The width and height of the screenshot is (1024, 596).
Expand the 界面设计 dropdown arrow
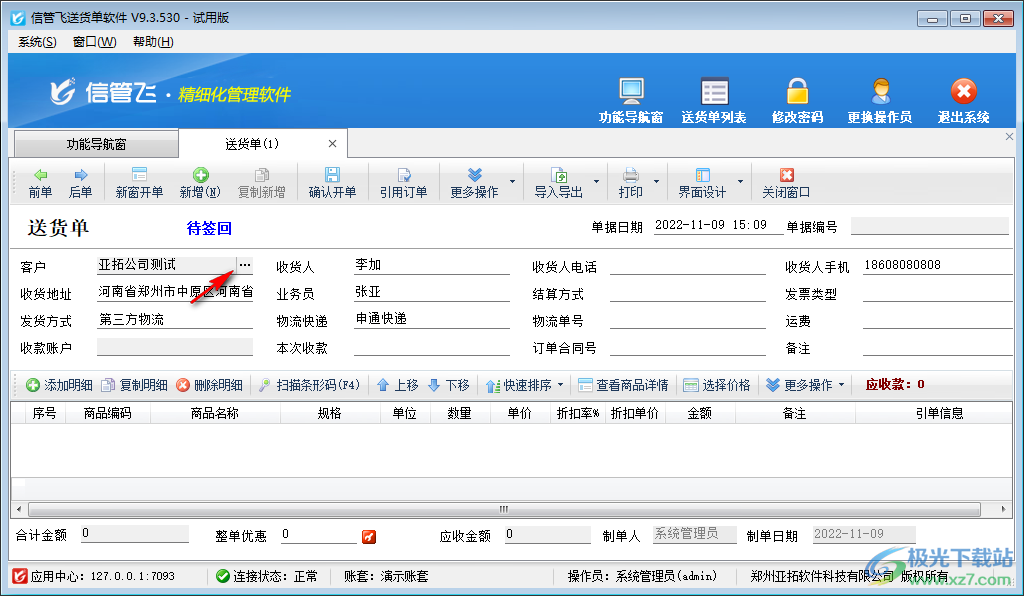coord(740,181)
